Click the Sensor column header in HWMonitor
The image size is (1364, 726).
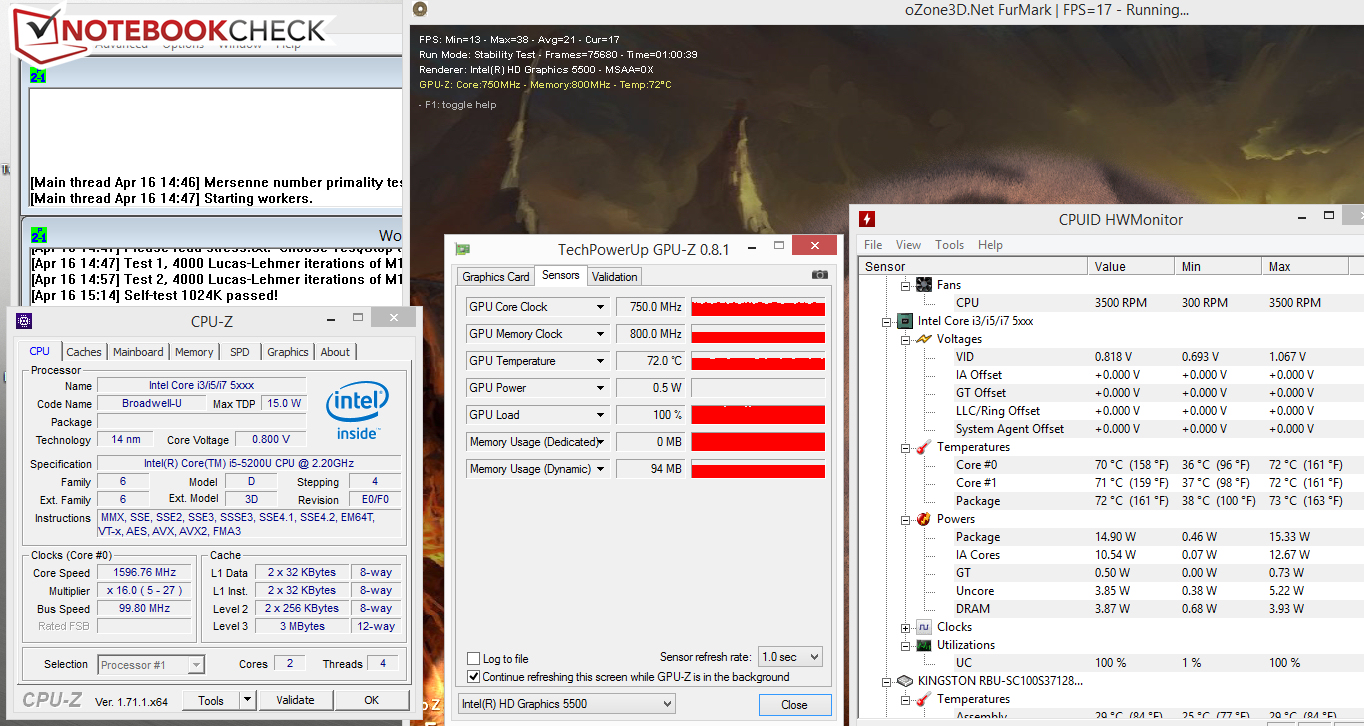(x=973, y=267)
